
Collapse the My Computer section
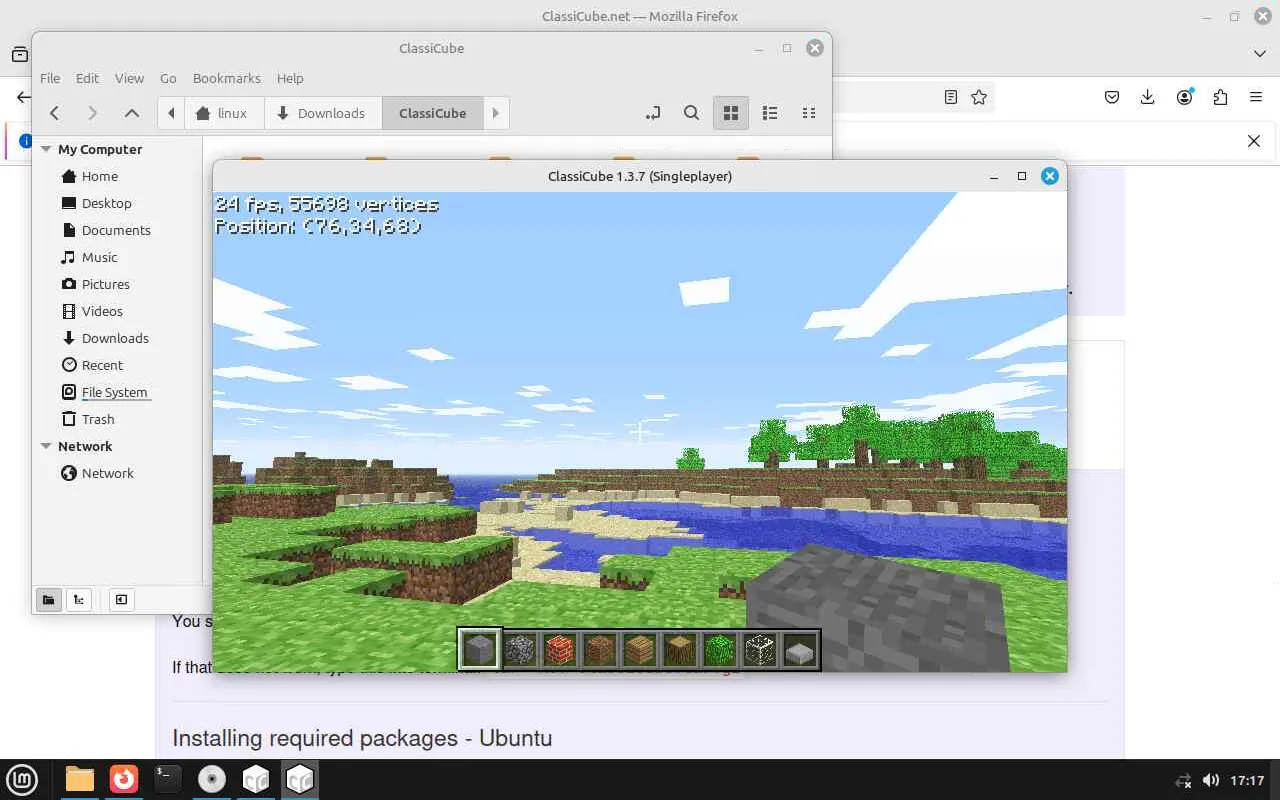pos(46,149)
